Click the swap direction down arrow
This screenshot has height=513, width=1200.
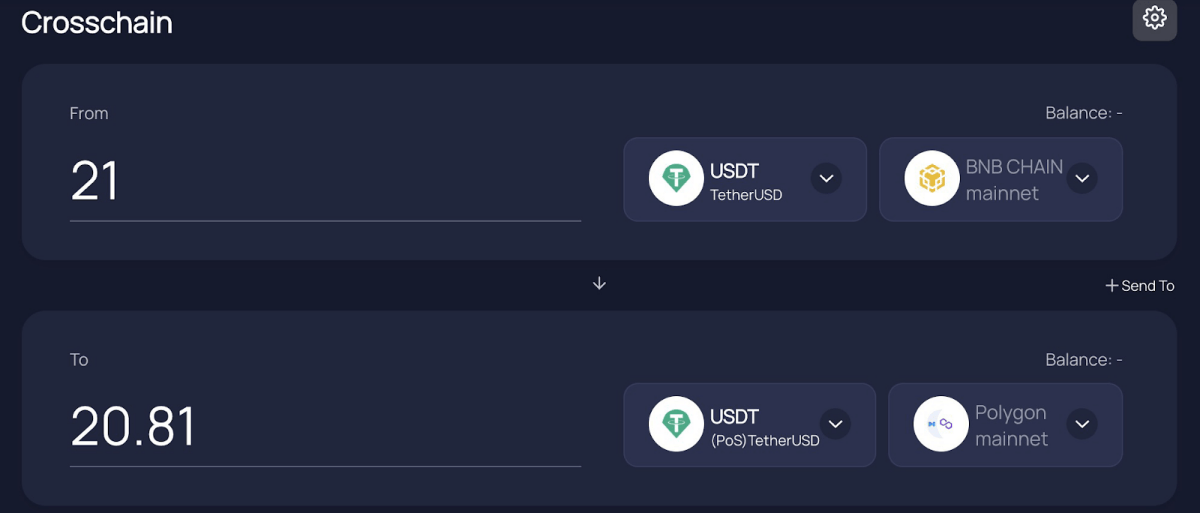(x=599, y=283)
